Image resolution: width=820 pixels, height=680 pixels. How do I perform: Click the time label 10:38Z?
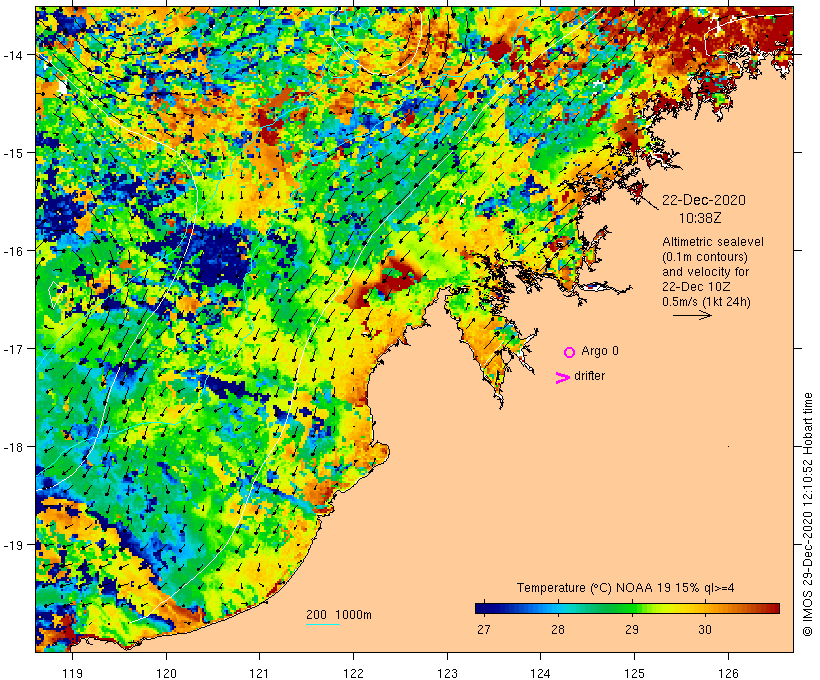tap(700, 218)
